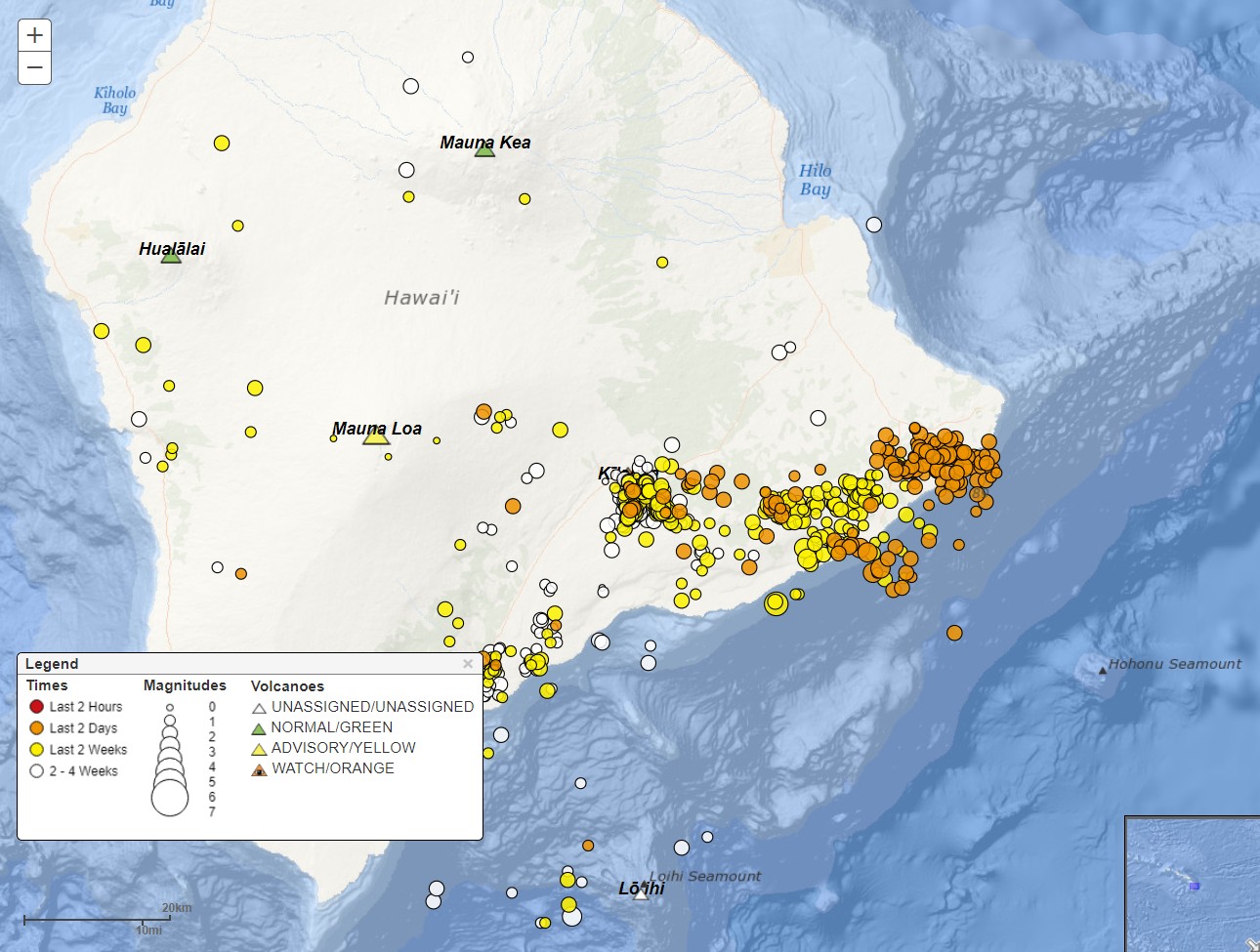
Task: Click the Hawai'i island label
Action: pos(421,298)
